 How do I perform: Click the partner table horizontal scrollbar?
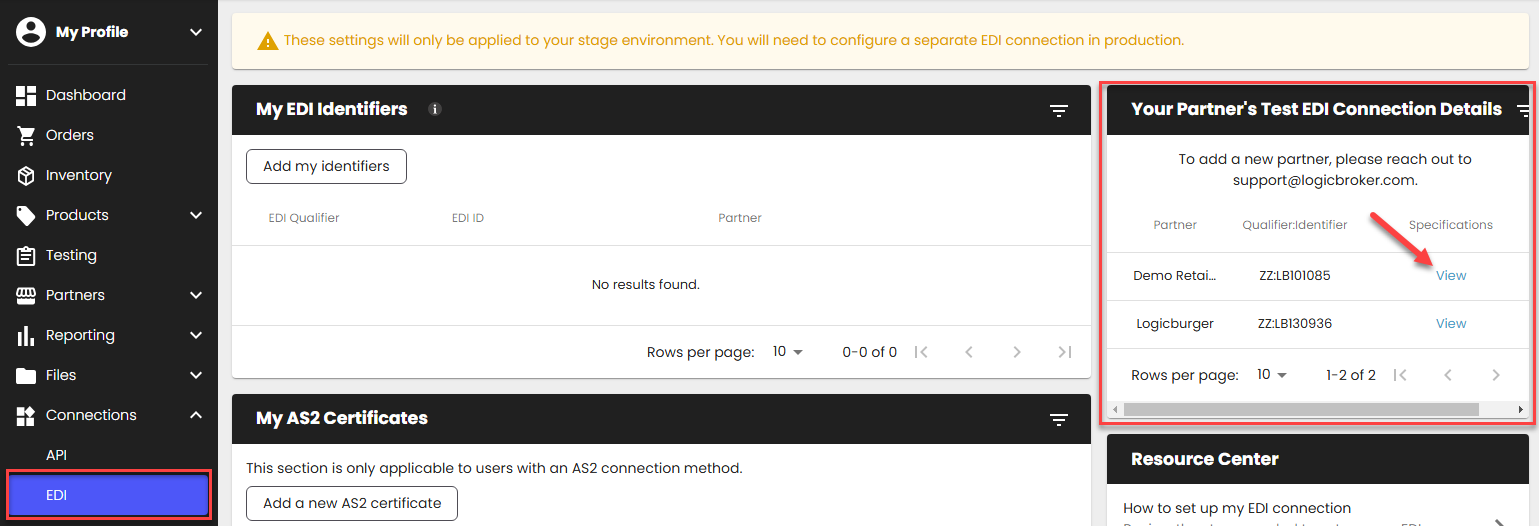(1300, 409)
